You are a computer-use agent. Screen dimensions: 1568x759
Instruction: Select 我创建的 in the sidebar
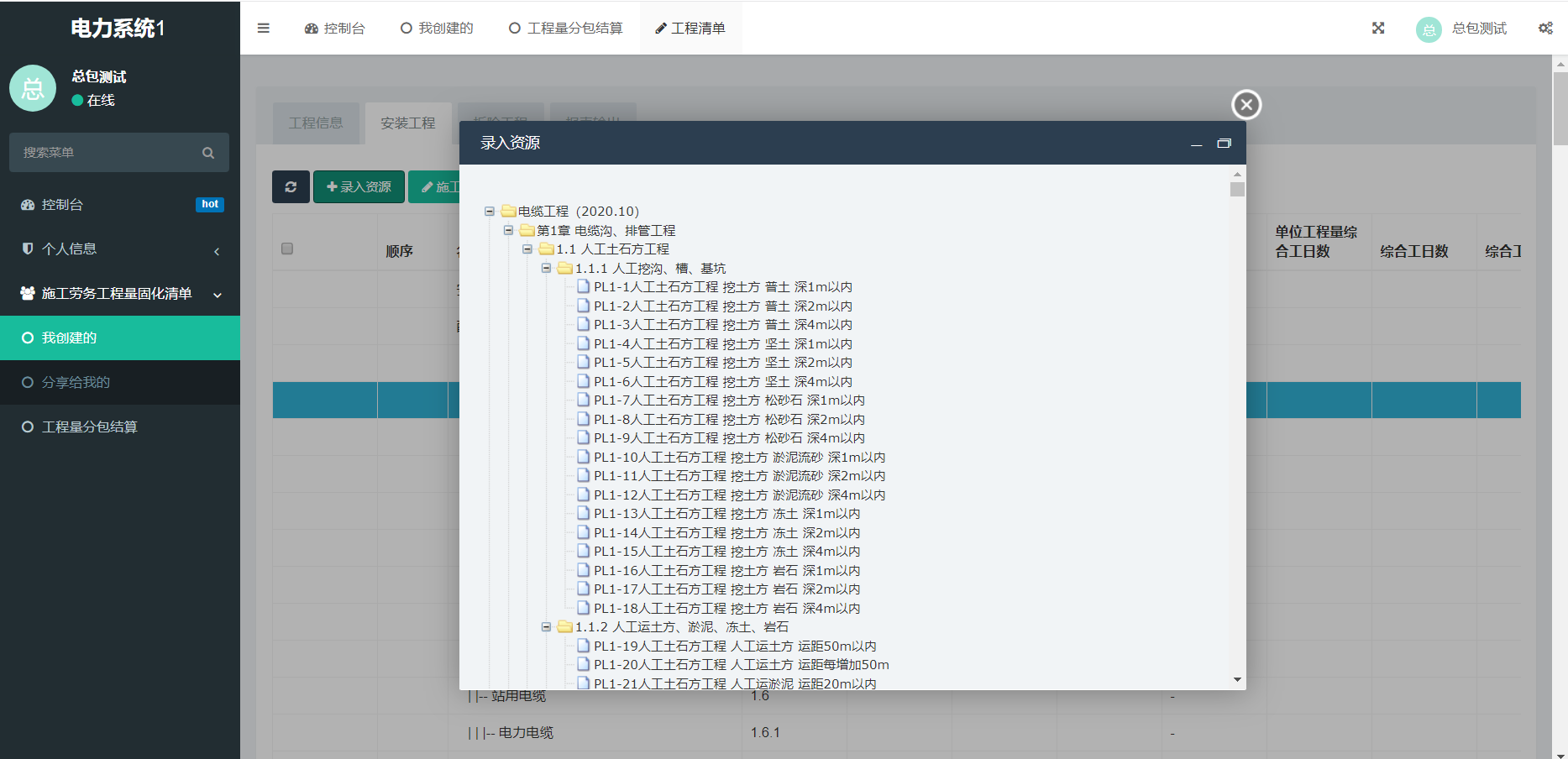tap(120, 338)
